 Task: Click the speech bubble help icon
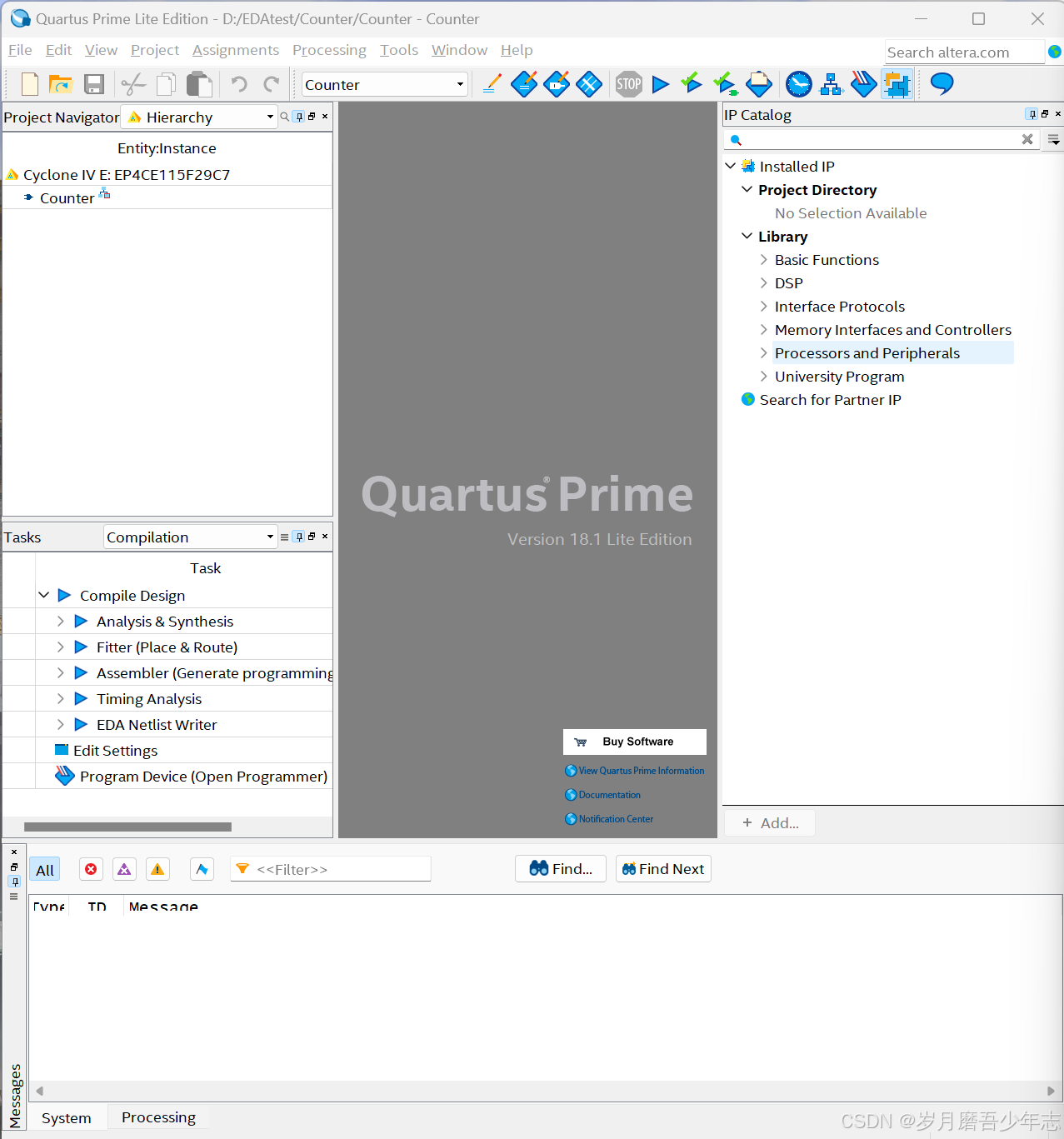tap(942, 83)
